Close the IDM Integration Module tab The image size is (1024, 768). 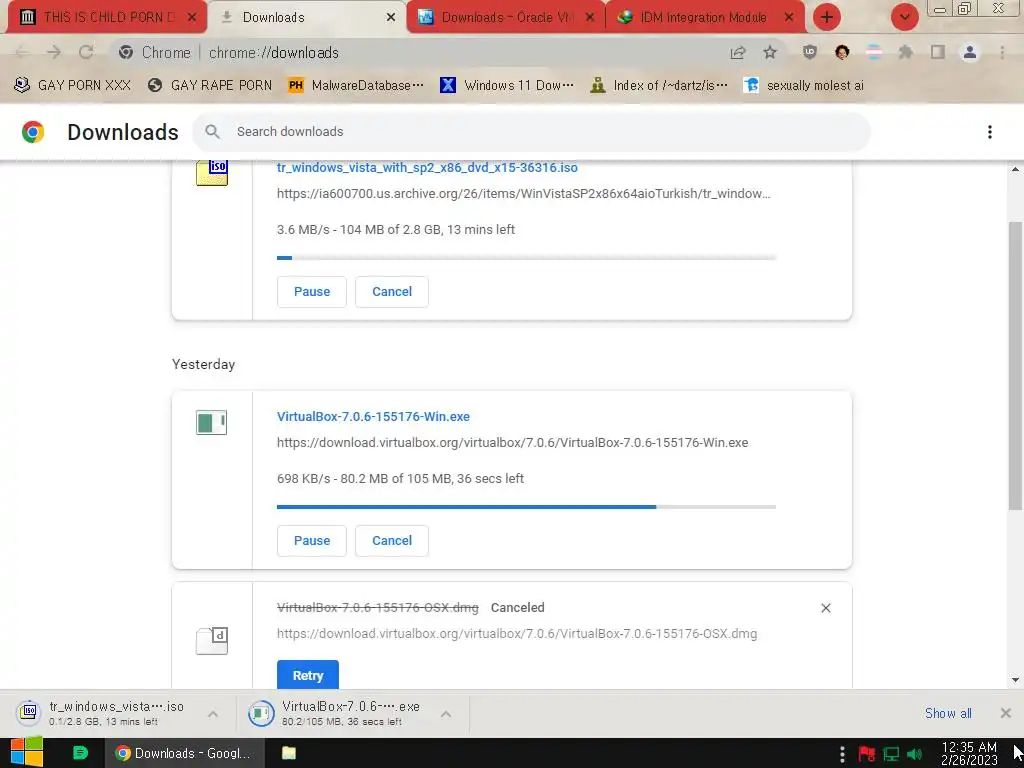pos(789,18)
